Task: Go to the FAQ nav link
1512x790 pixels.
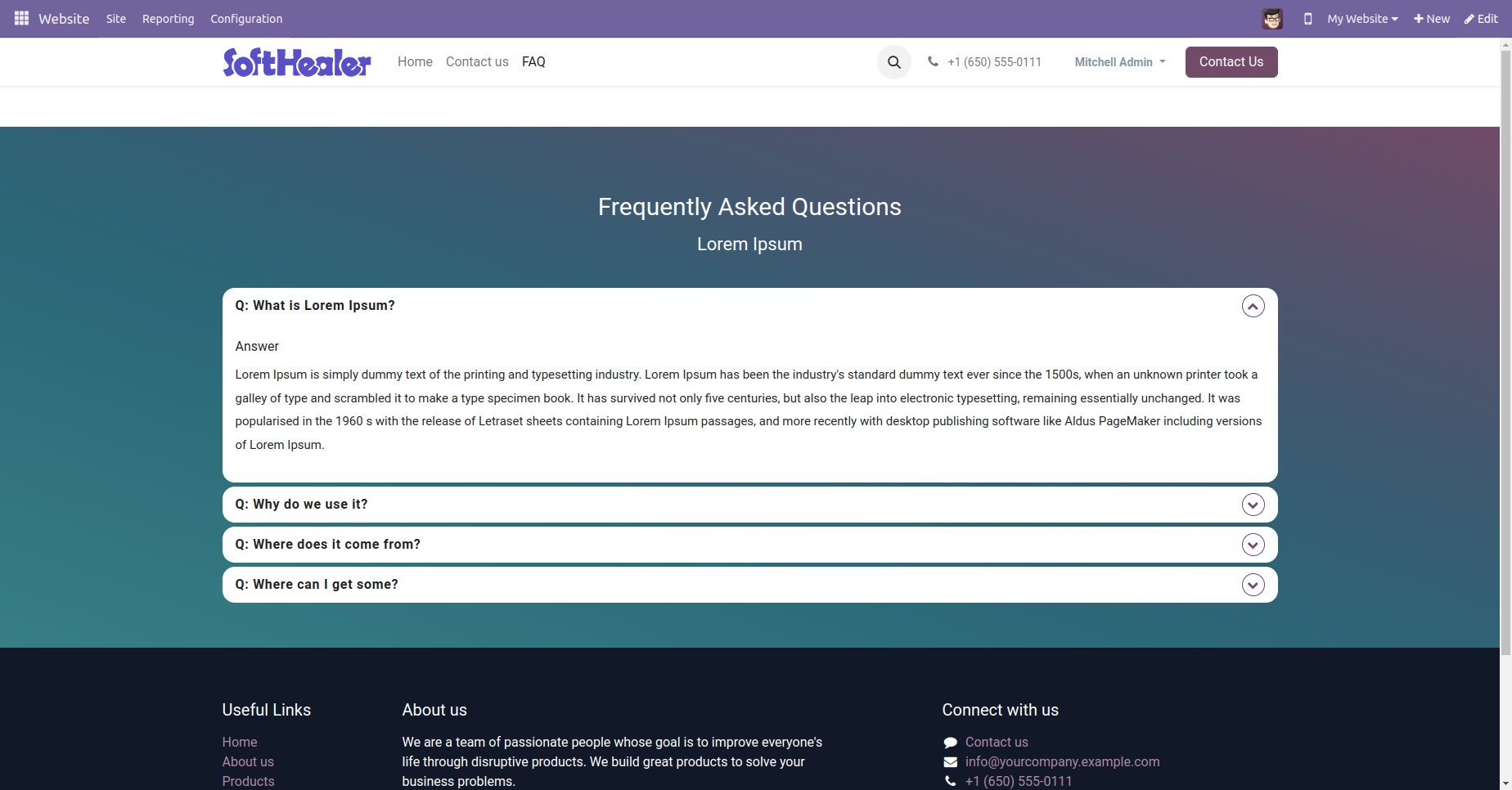Action: tap(533, 62)
